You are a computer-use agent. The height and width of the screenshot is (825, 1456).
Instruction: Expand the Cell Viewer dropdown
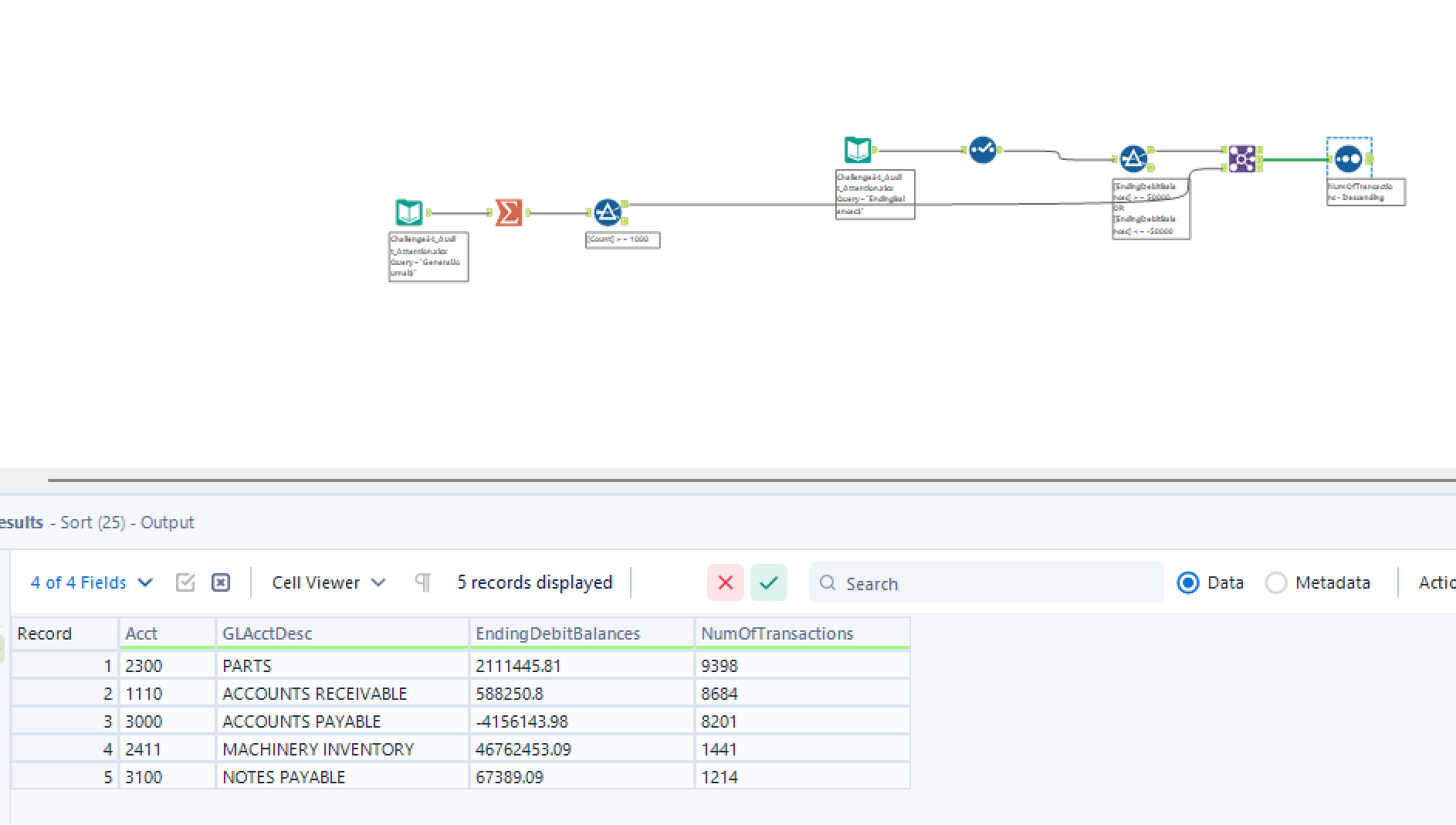[328, 582]
